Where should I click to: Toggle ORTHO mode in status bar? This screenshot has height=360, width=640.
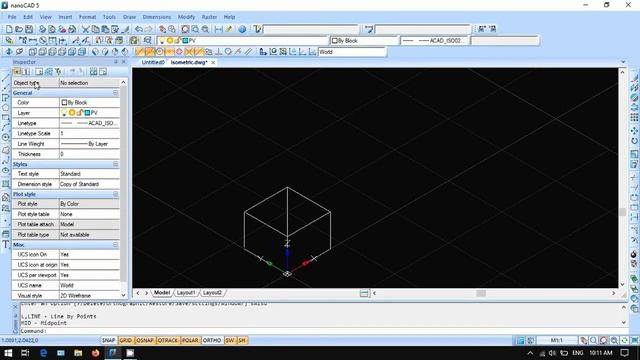(x=212, y=340)
